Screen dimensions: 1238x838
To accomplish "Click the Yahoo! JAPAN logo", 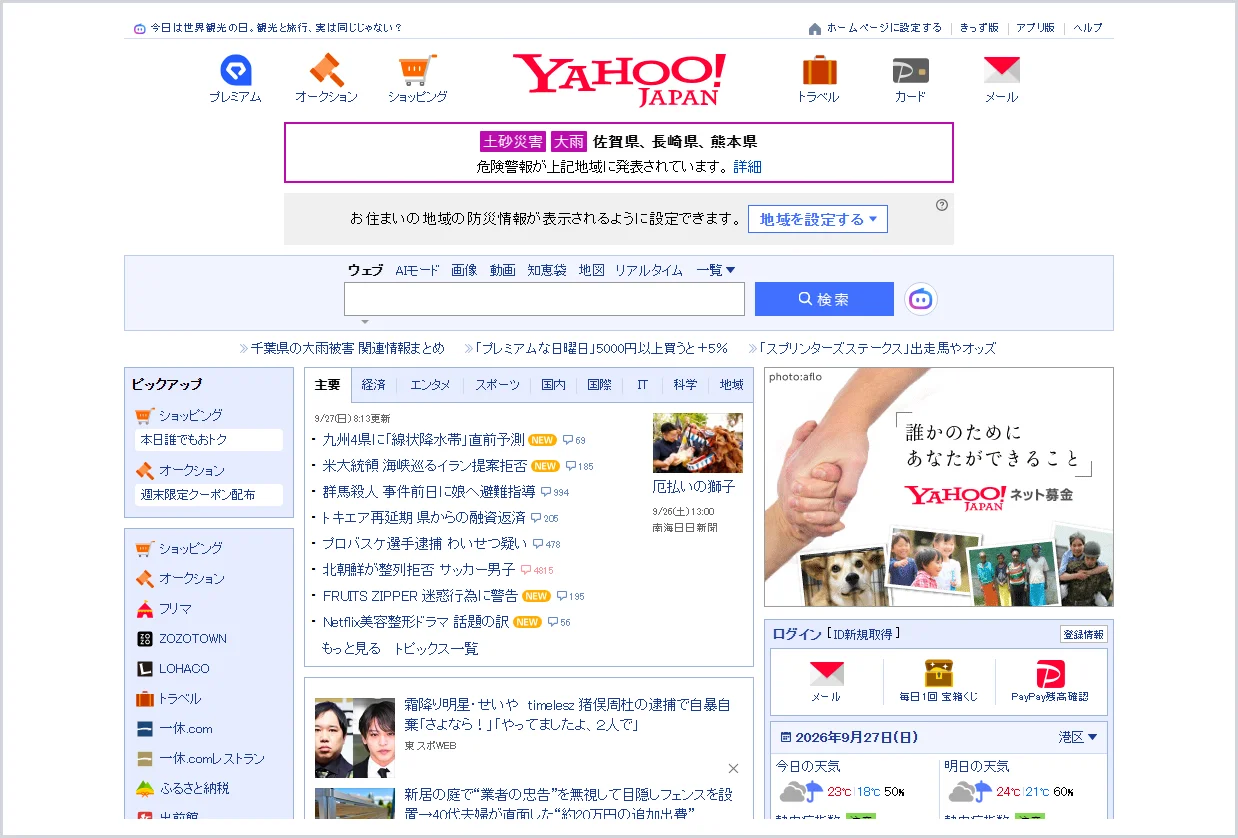I will (619, 80).
